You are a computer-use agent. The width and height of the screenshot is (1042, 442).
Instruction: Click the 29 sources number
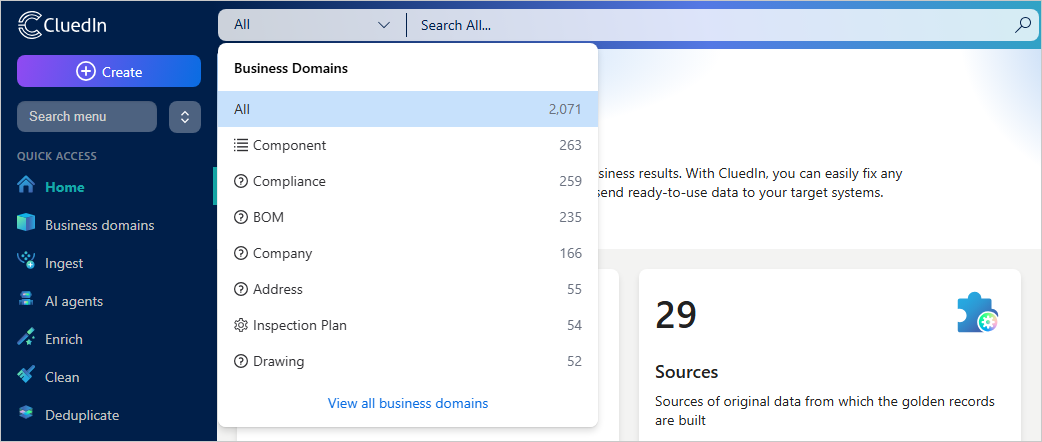pos(676,314)
